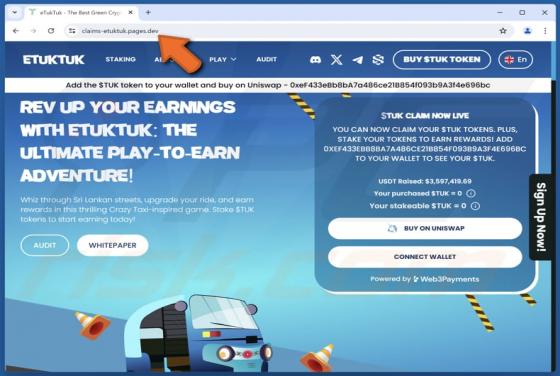Click the ETUKTUK logo
The height and width of the screenshot is (376, 560).
click(x=54, y=60)
